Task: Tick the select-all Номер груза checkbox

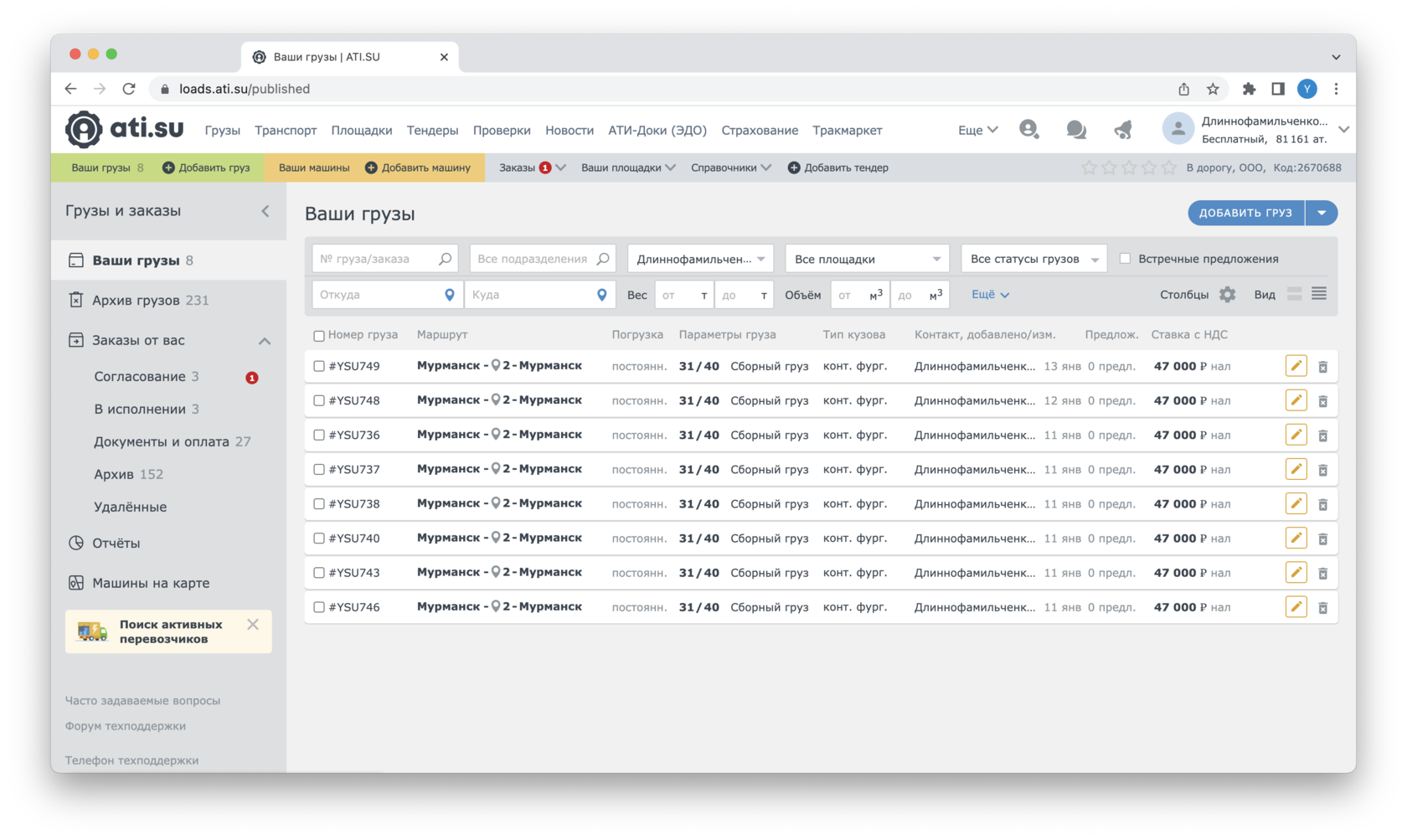Action: [319, 336]
